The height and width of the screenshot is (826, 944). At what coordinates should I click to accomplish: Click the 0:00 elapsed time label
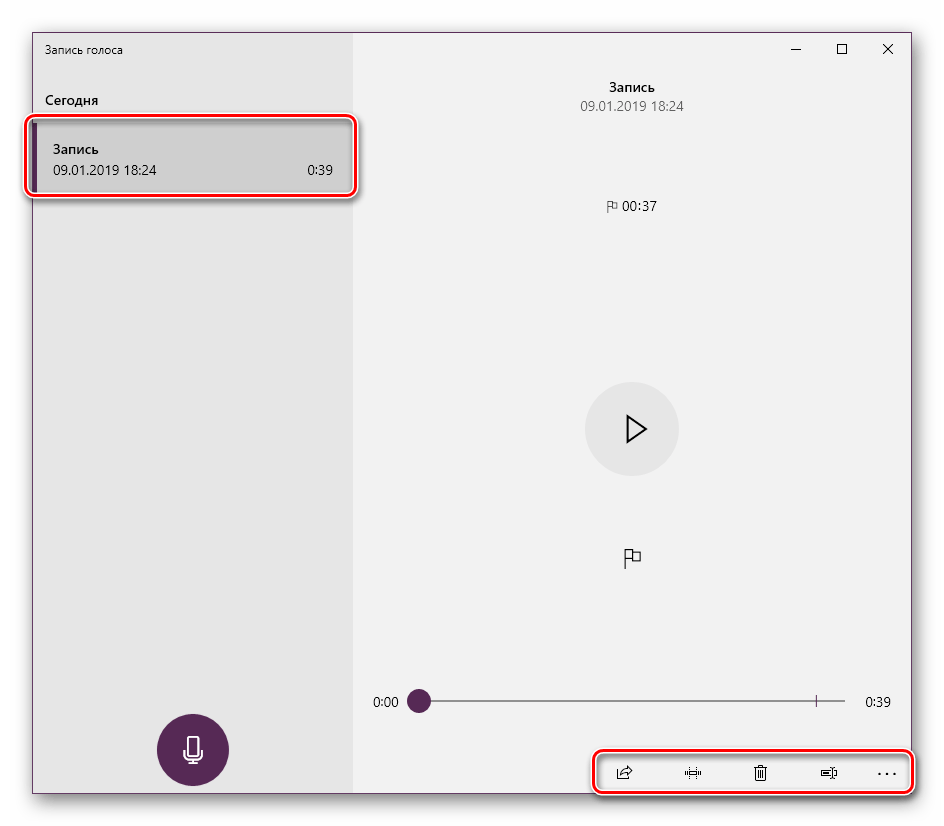click(386, 702)
